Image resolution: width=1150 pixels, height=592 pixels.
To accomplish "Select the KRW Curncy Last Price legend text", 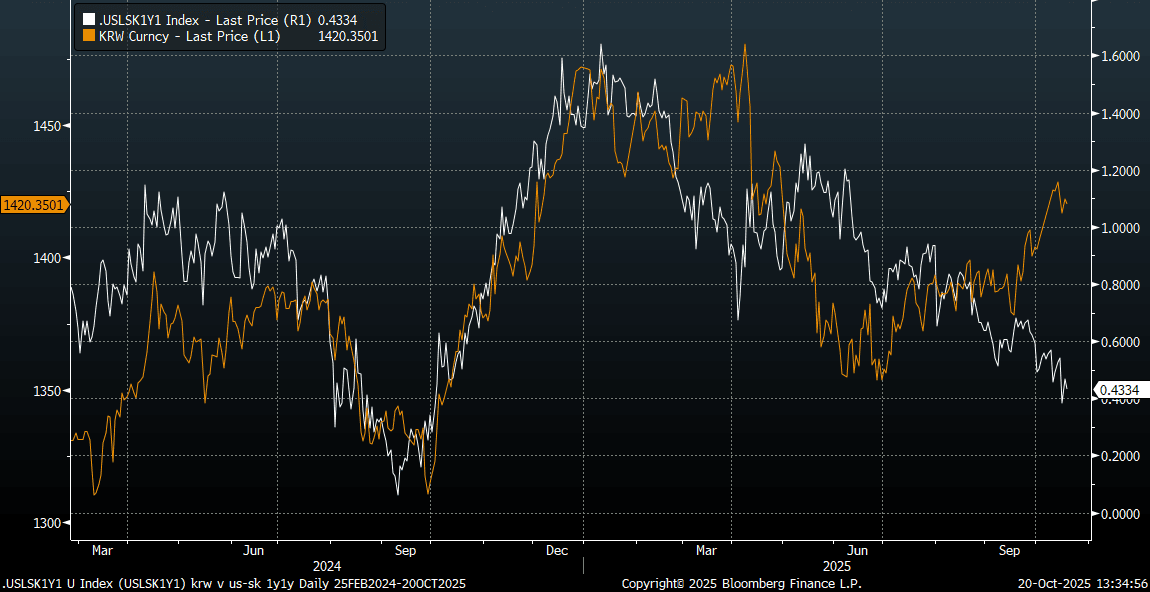I will coord(190,36).
